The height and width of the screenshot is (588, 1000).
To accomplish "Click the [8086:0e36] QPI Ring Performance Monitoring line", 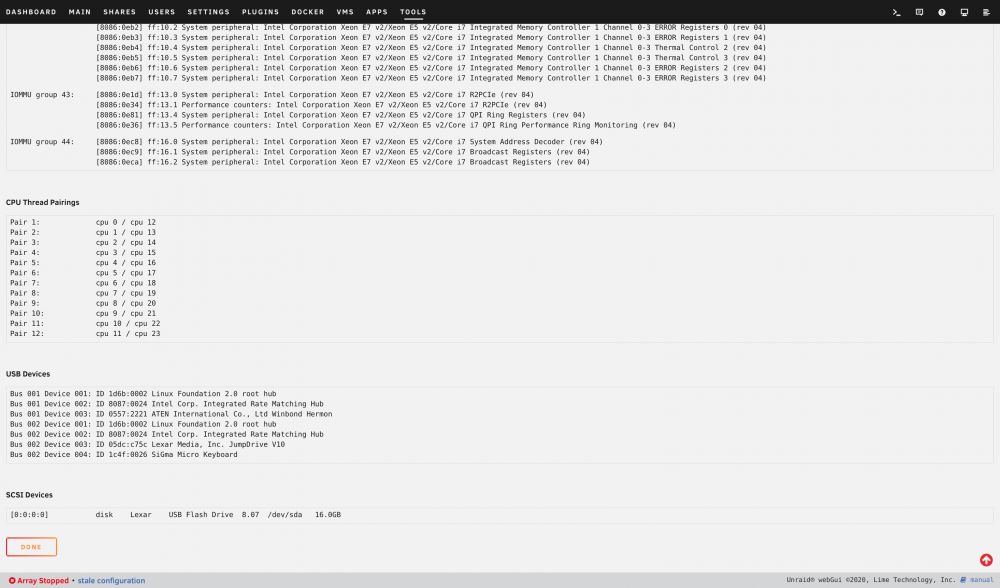I will coord(386,125).
